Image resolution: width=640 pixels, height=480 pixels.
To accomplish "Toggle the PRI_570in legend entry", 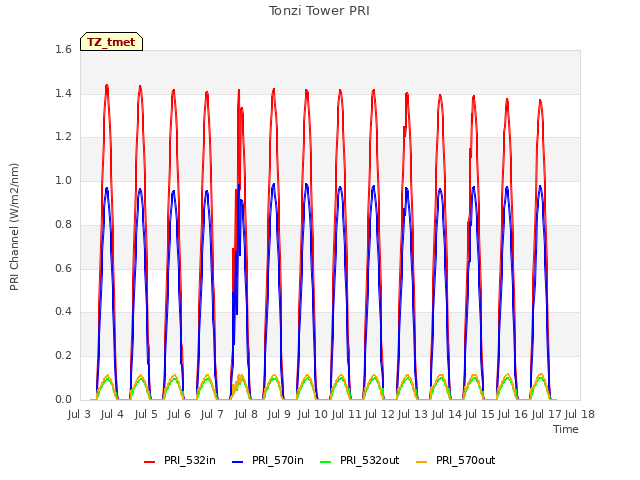I will coord(268,461).
